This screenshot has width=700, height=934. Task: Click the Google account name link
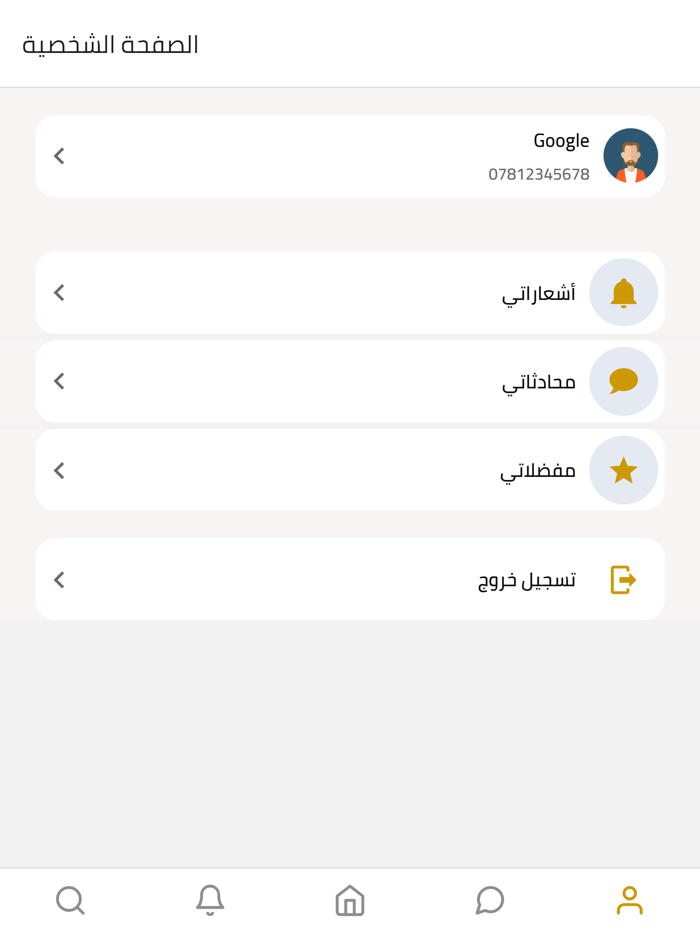click(560, 140)
